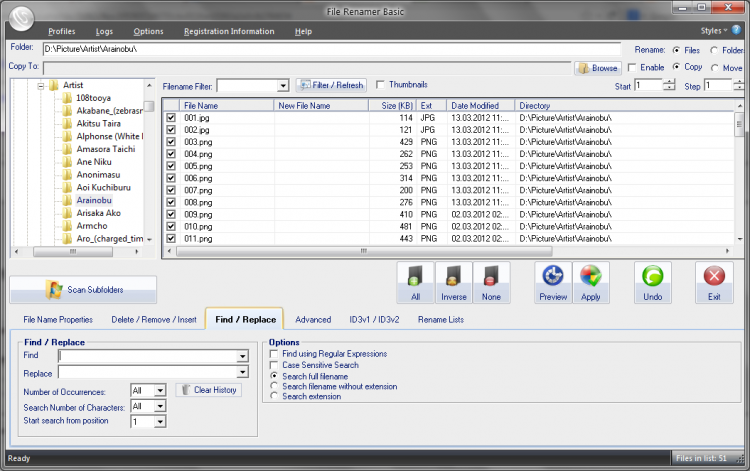Click the Preview icon button
The height and width of the screenshot is (471, 750).
tap(552, 282)
